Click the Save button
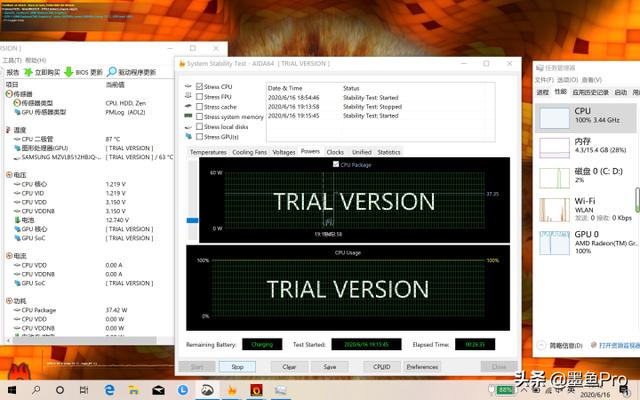 330,367
